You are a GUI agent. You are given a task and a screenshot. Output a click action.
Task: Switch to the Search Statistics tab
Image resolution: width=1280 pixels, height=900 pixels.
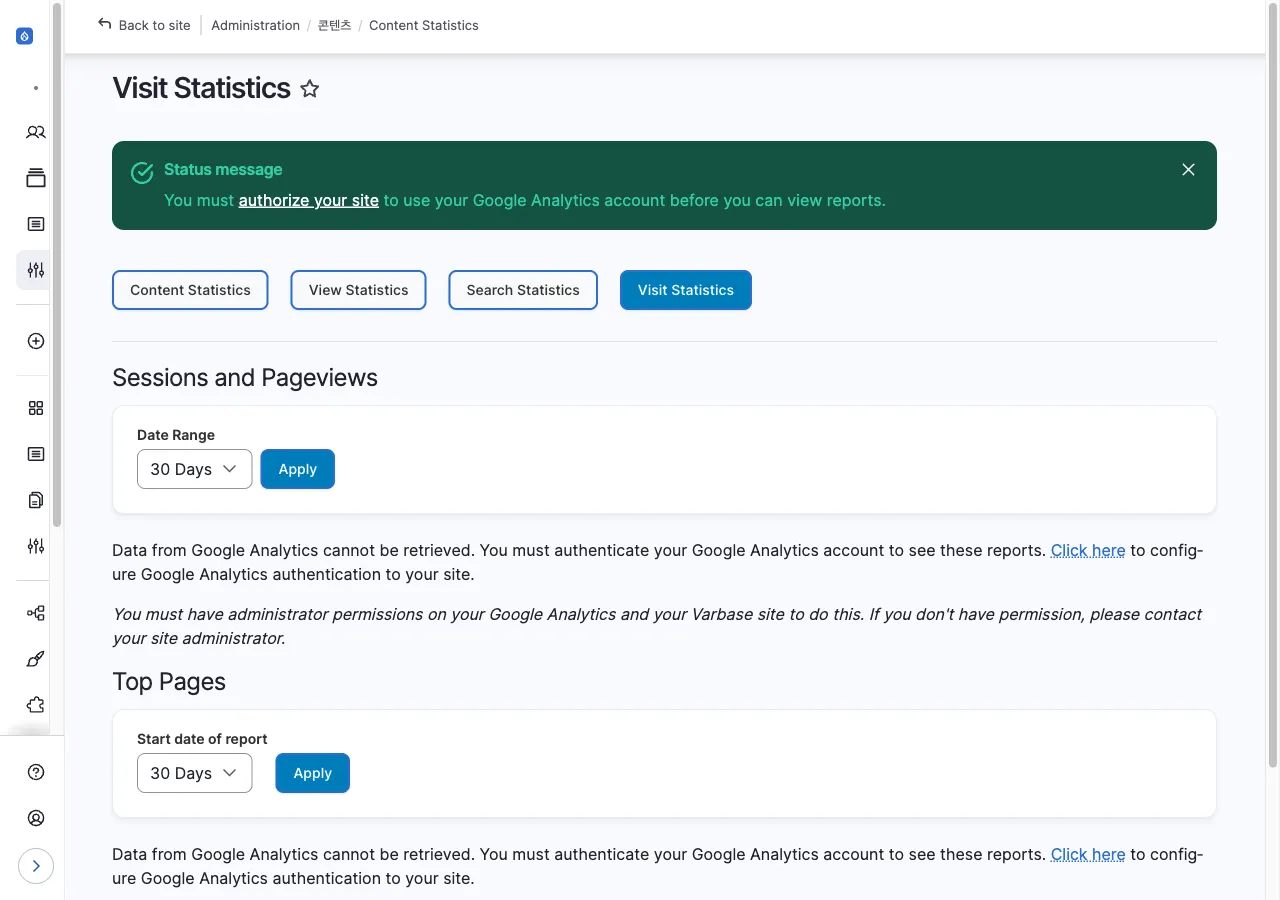click(522, 290)
